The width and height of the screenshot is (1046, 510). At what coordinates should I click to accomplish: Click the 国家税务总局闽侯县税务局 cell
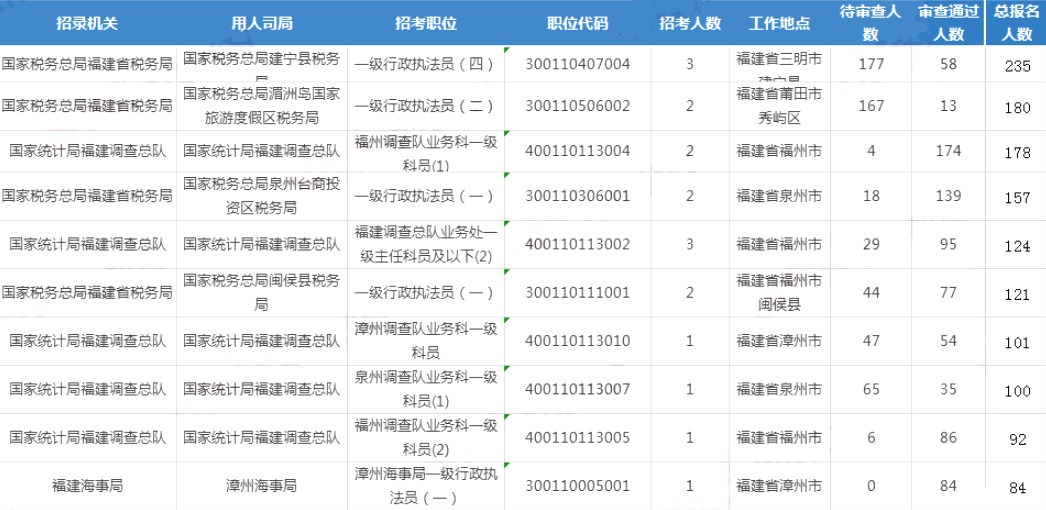262,293
